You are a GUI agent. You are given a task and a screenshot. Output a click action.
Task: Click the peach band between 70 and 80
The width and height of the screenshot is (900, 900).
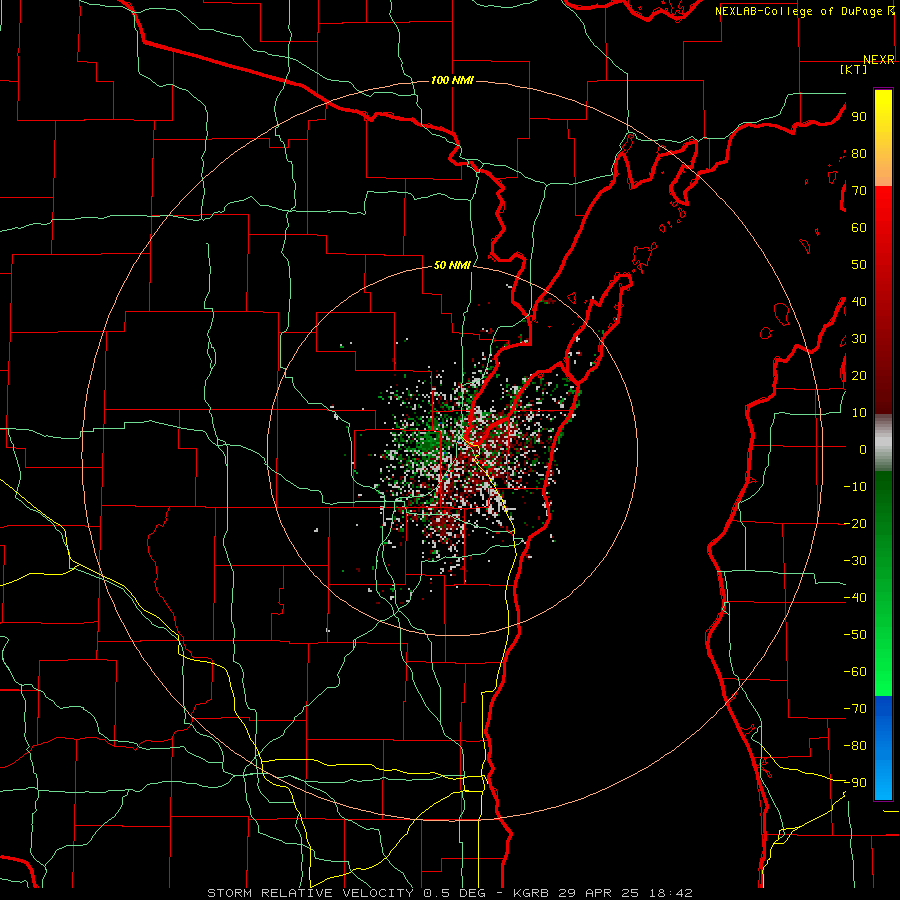(x=883, y=170)
